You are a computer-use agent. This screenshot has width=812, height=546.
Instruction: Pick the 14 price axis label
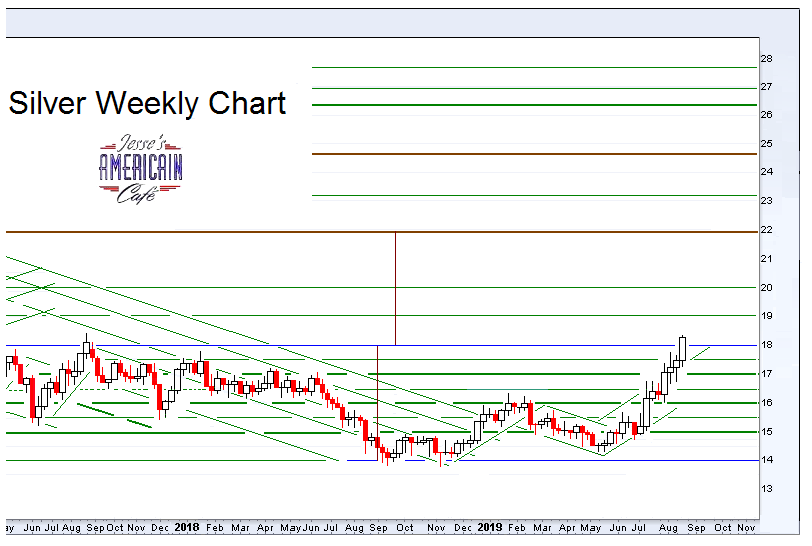click(766, 460)
